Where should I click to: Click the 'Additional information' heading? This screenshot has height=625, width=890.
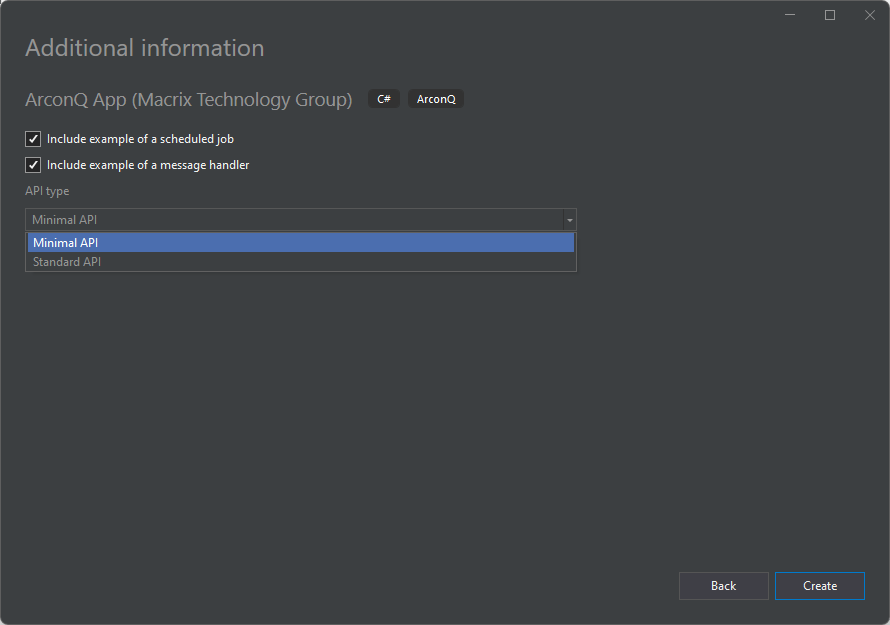click(x=145, y=48)
